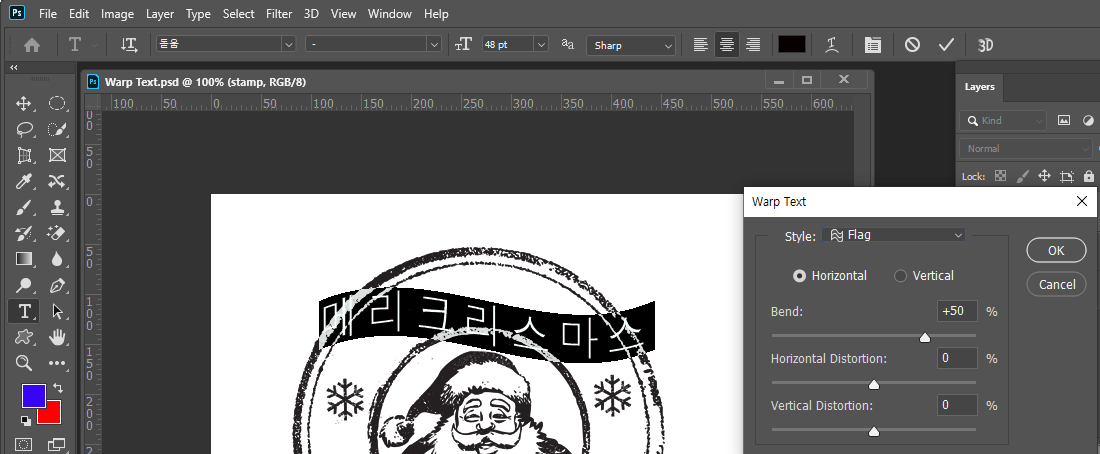The height and width of the screenshot is (454, 1100).
Task: Open the Normal blend mode dropdown
Action: (x=1026, y=149)
